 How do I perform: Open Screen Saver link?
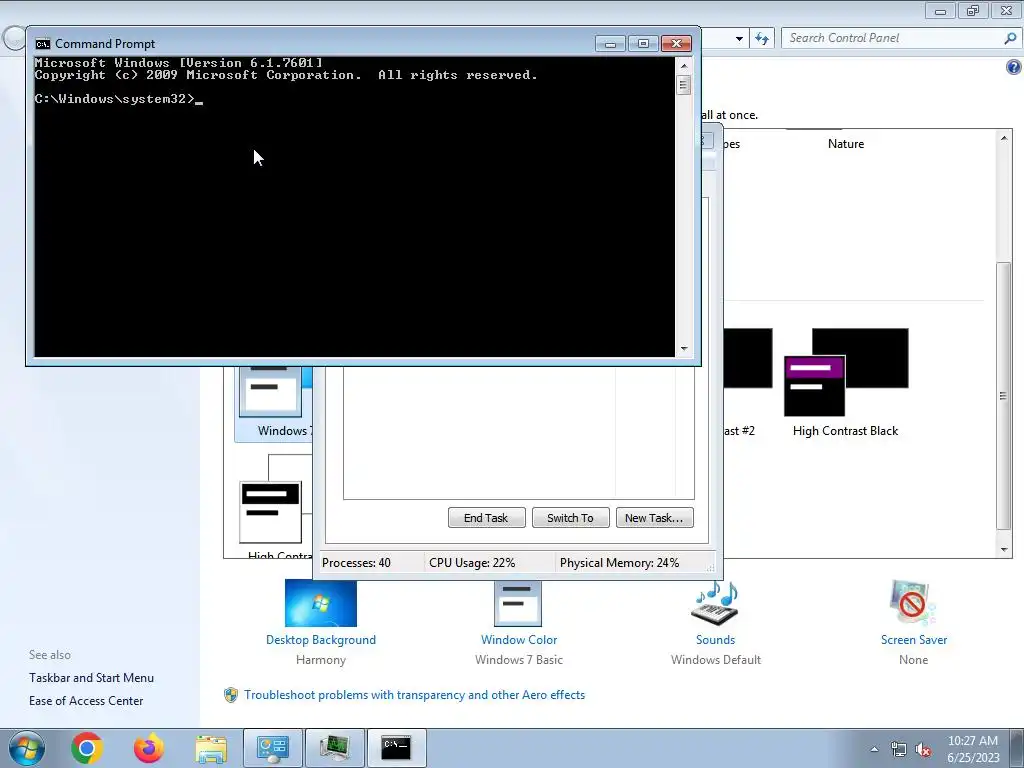coord(914,640)
